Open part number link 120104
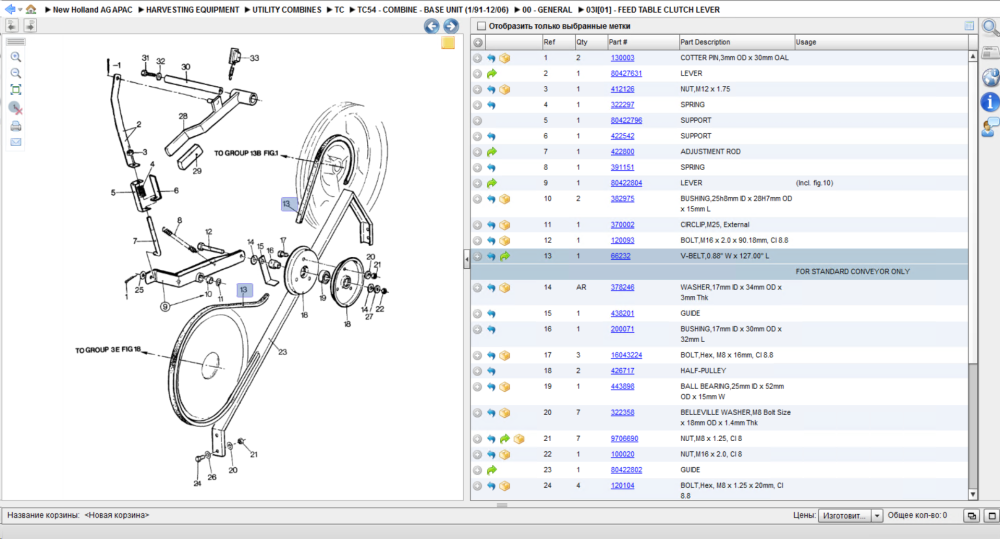This screenshot has width=1000, height=539. pyautogui.click(x=622, y=486)
